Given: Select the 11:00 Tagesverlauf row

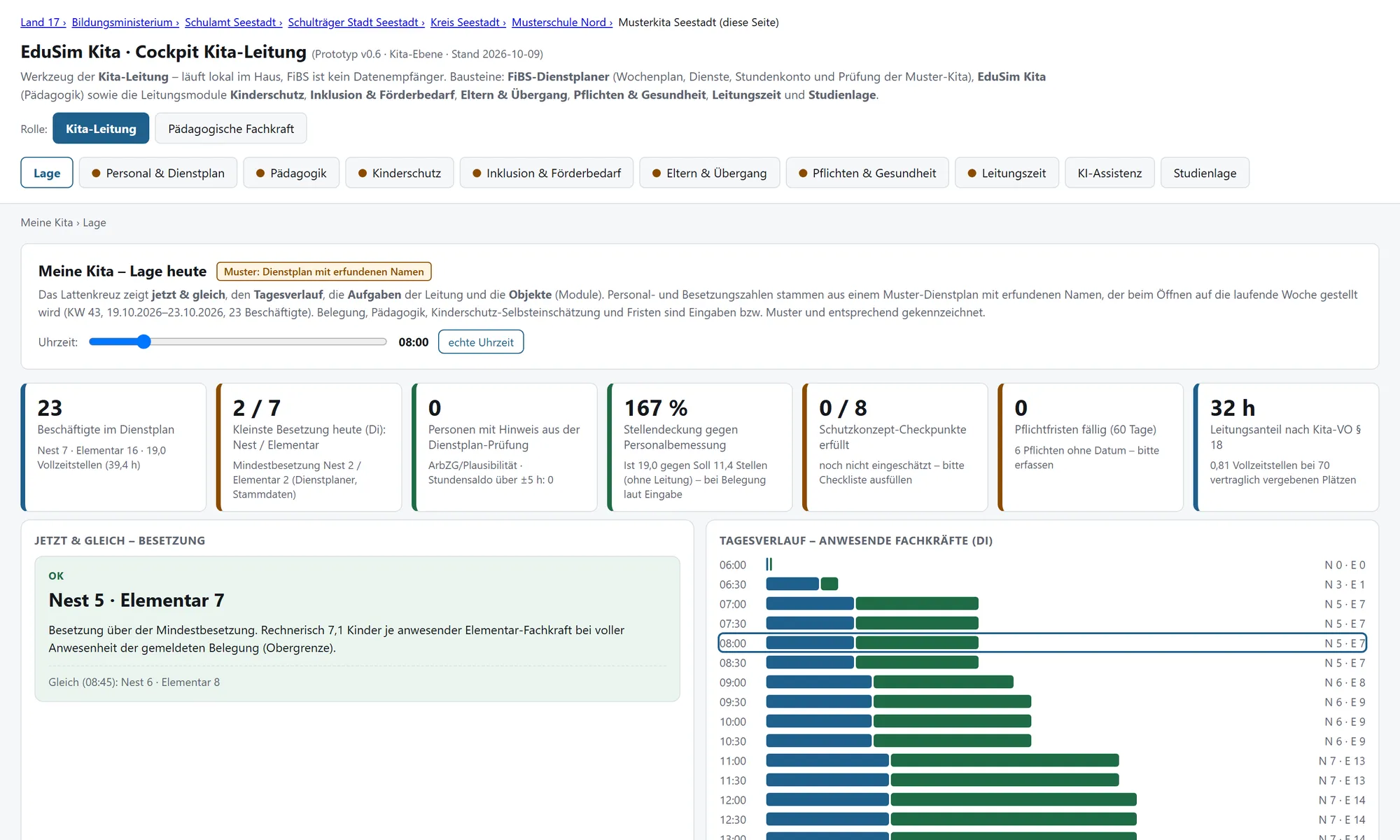Looking at the screenshot, I should coord(1042,761).
